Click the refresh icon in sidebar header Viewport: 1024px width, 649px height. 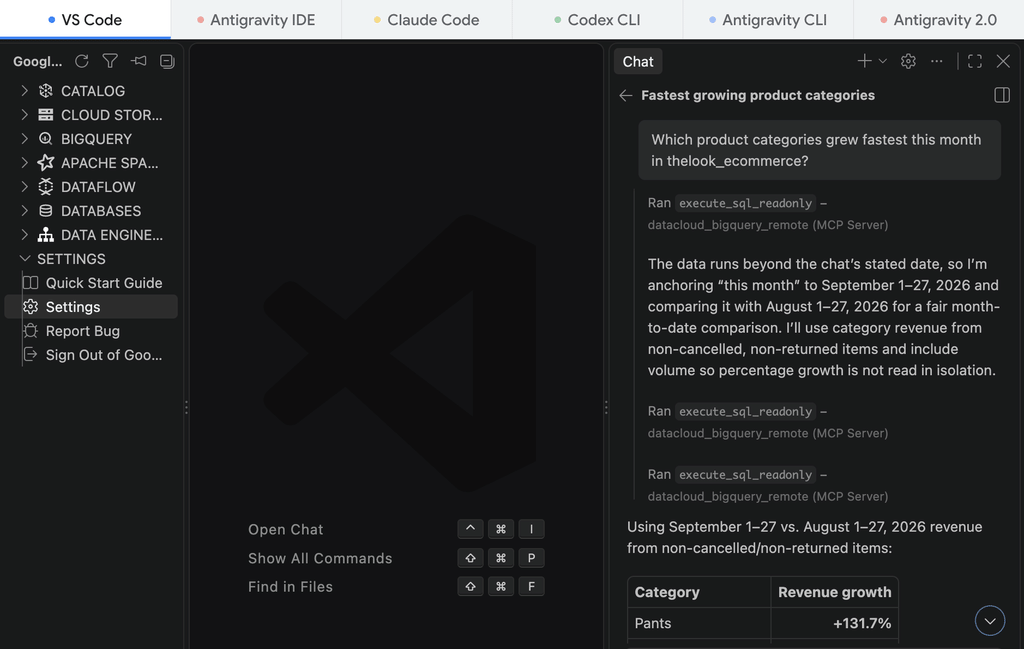82,61
